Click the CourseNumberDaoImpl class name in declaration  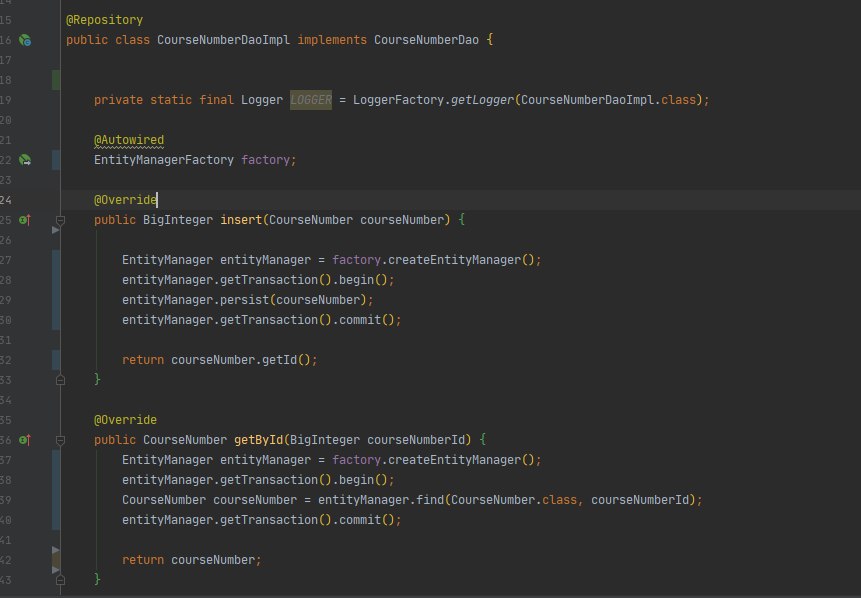click(x=223, y=40)
